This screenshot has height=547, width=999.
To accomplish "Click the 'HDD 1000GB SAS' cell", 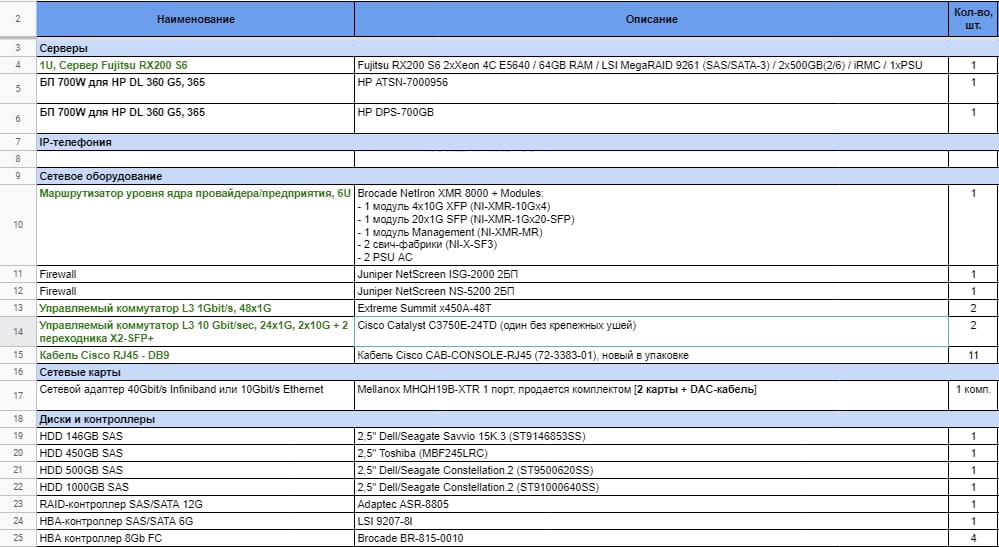I will pyautogui.click(x=196, y=488).
